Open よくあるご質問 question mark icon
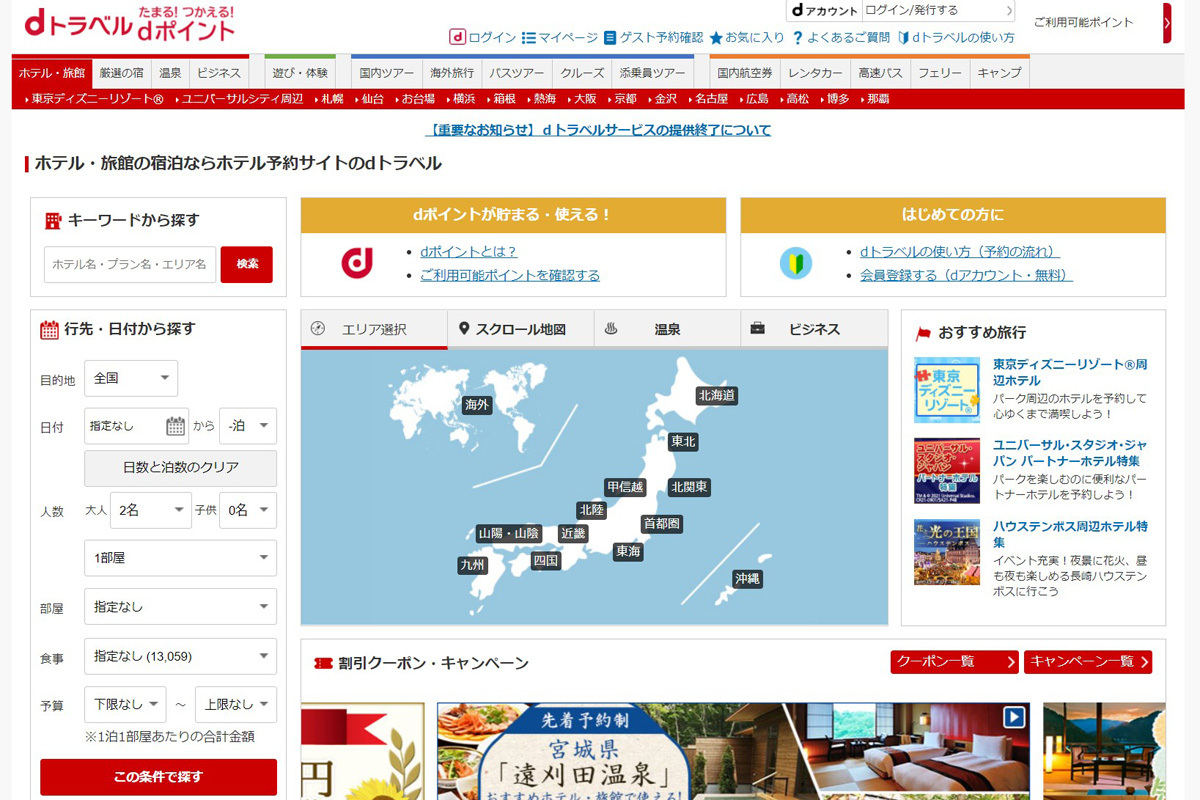Screen dimensions: 1200x800 798,38
